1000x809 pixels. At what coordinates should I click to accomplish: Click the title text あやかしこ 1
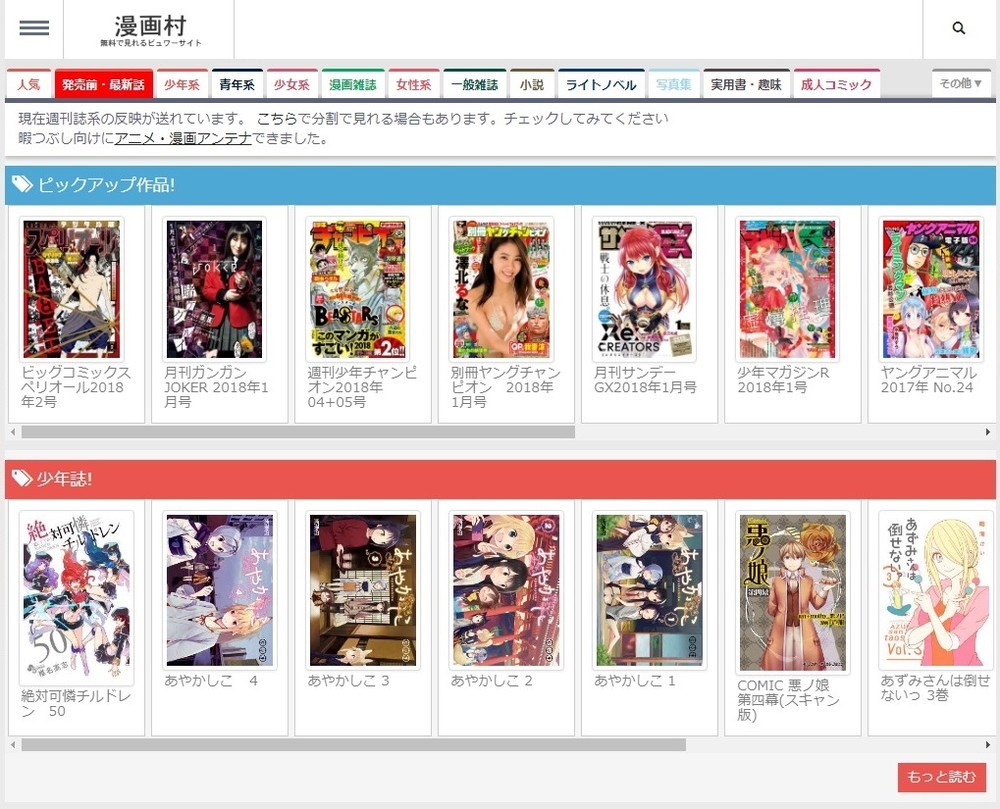[x=635, y=681]
